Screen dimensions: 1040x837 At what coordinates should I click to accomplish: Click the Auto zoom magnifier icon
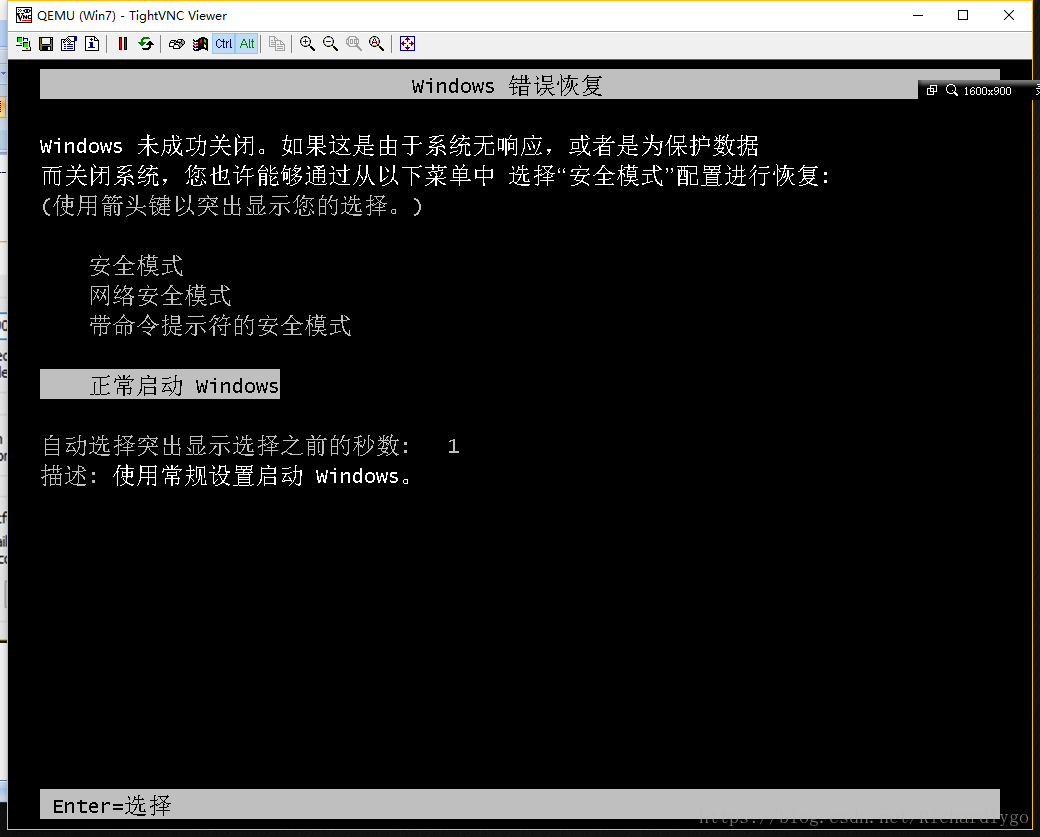tap(377, 44)
